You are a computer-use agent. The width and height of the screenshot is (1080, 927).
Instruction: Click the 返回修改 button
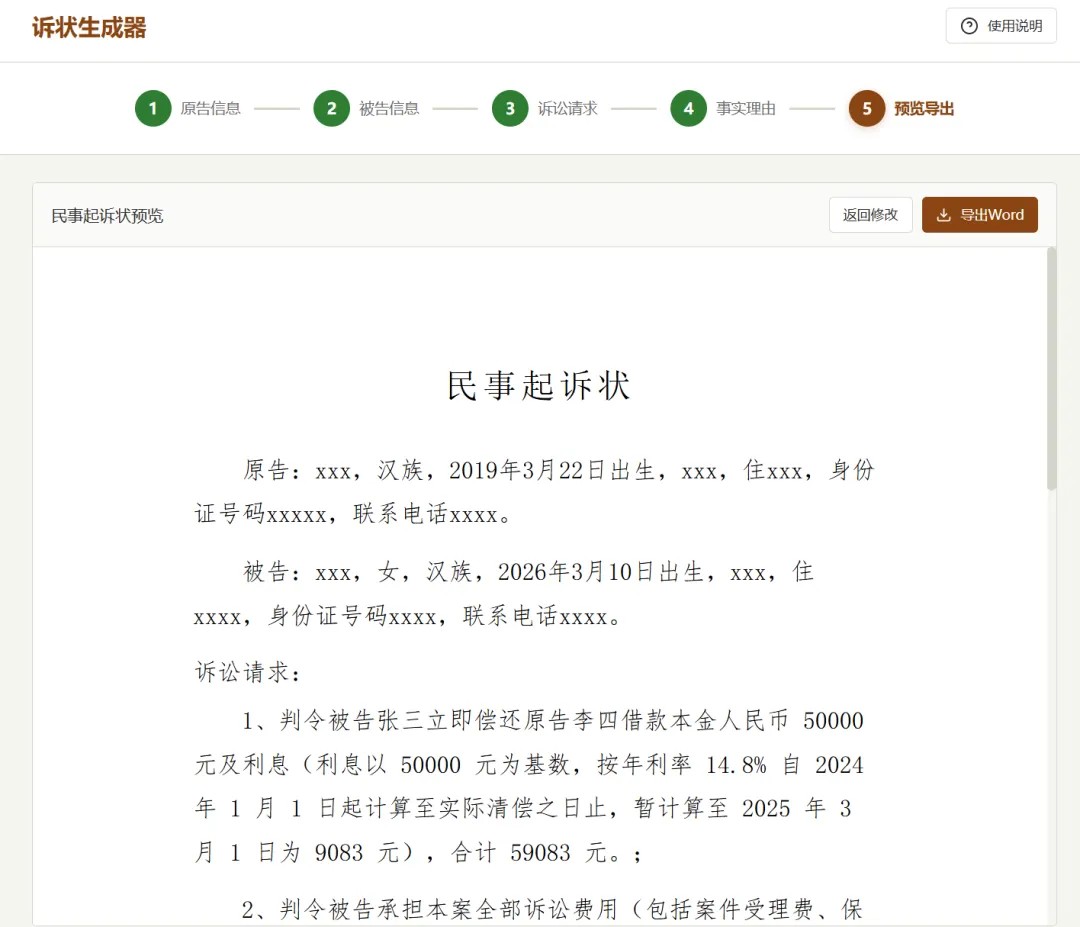click(x=871, y=215)
